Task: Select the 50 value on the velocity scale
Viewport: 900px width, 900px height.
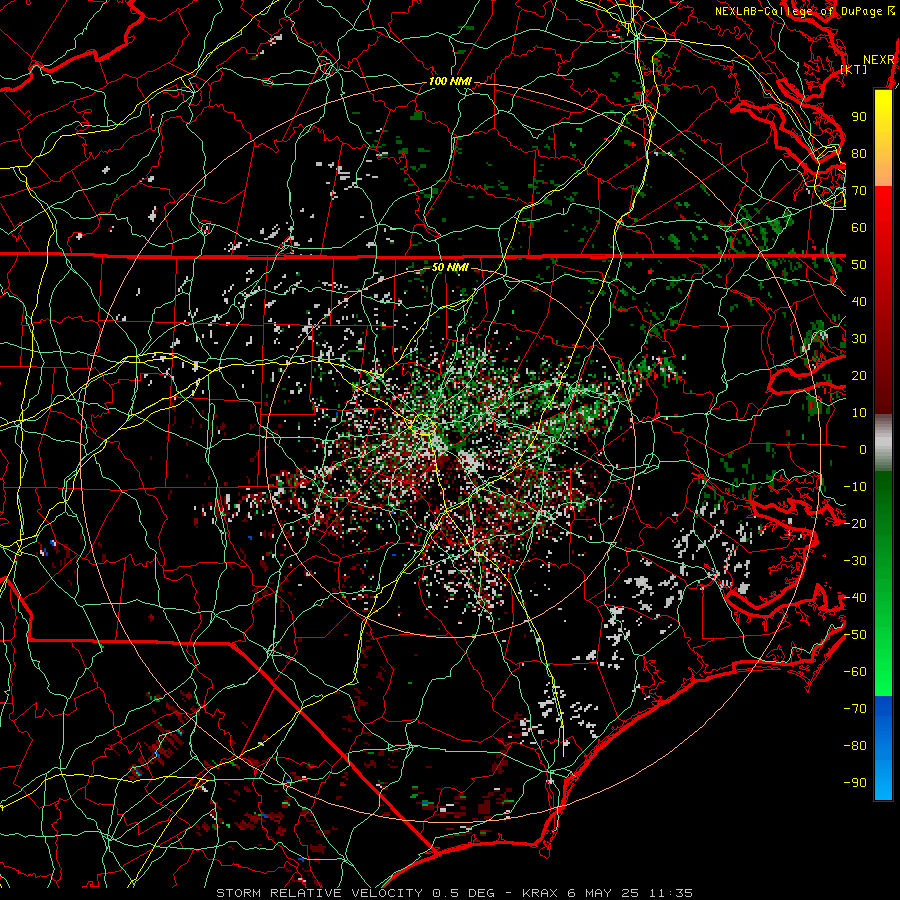Action: pyautogui.click(x=859, y=265)
